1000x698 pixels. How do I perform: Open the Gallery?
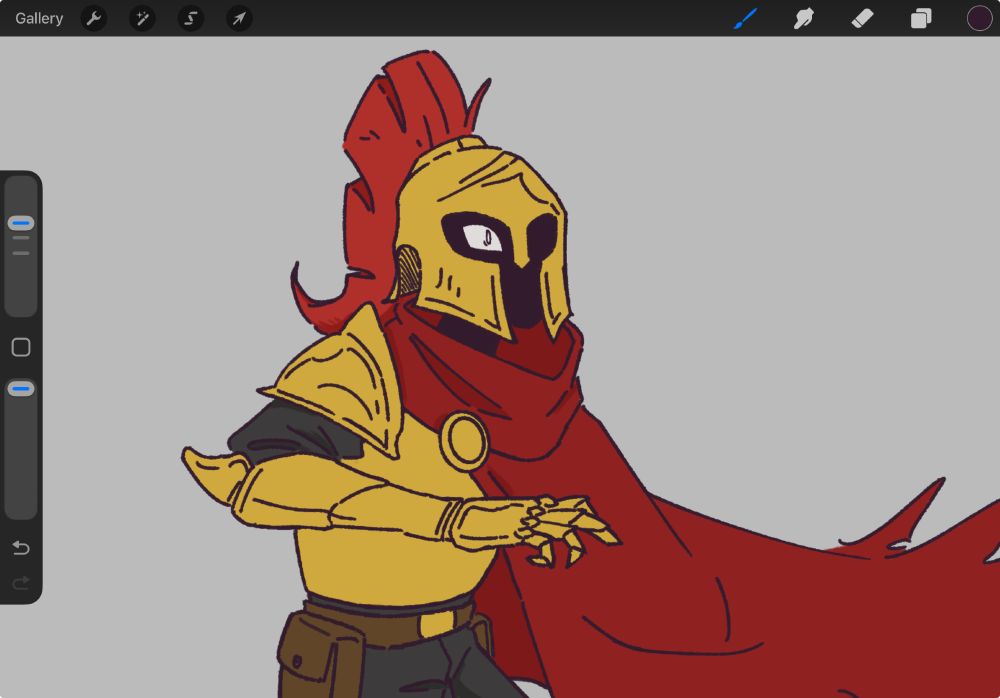point(39,19)
